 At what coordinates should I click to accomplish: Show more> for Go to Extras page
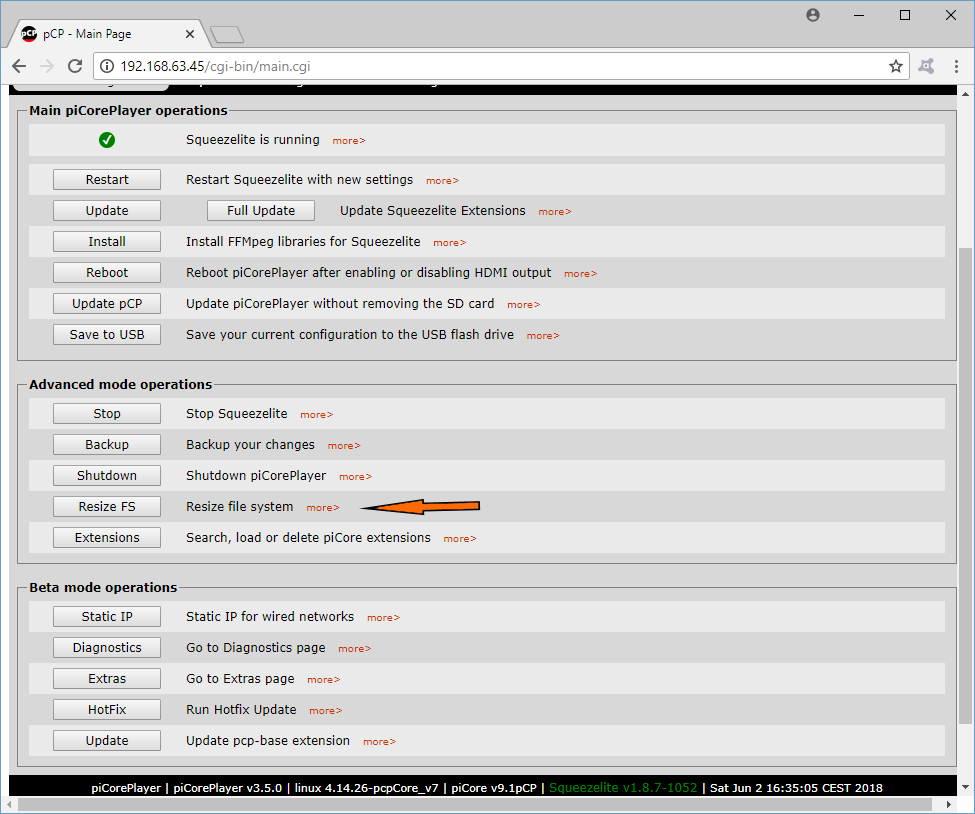(x=323, y=680)
